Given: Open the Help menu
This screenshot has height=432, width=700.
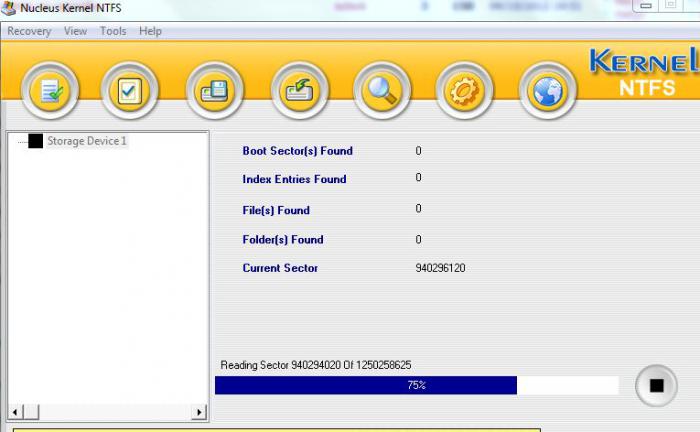Looking at the screenshot, I should coord(150,31).
